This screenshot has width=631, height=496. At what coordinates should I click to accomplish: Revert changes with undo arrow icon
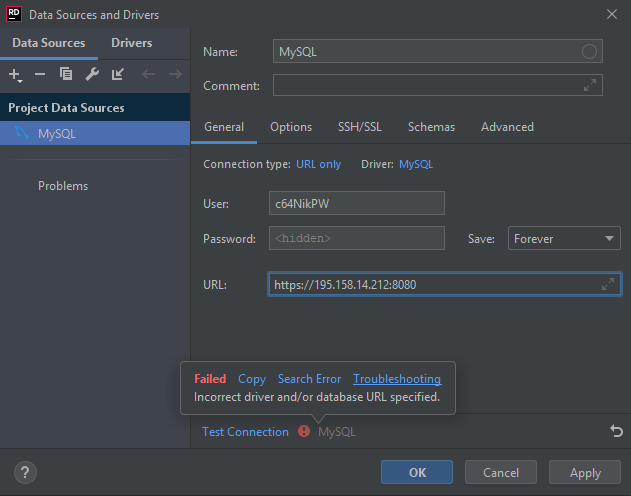[x=616, y=431]
